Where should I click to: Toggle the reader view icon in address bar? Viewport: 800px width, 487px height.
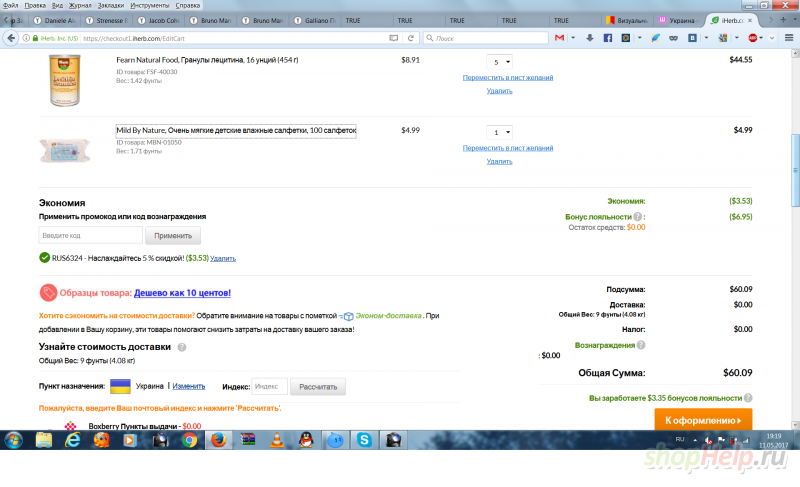coord(394,38)
